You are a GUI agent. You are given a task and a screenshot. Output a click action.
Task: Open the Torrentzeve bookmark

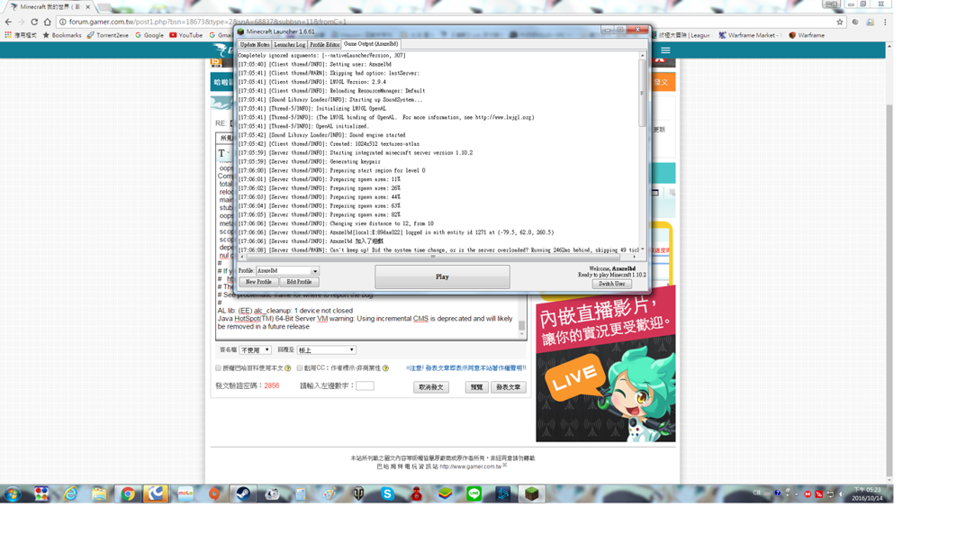(108, 35)
